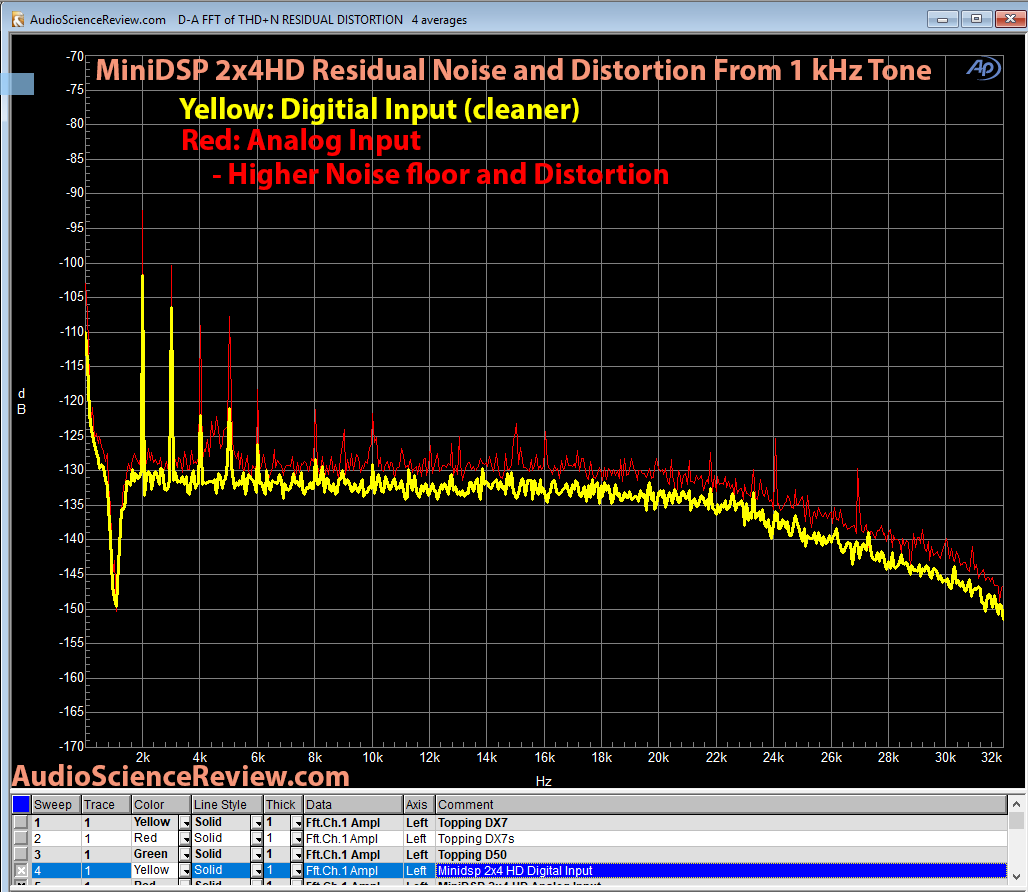The width and height of the screenshot is (1028, 892).
Task: Open the Color dropdown for Topping DX7
Action: click(x=186, y=823)
